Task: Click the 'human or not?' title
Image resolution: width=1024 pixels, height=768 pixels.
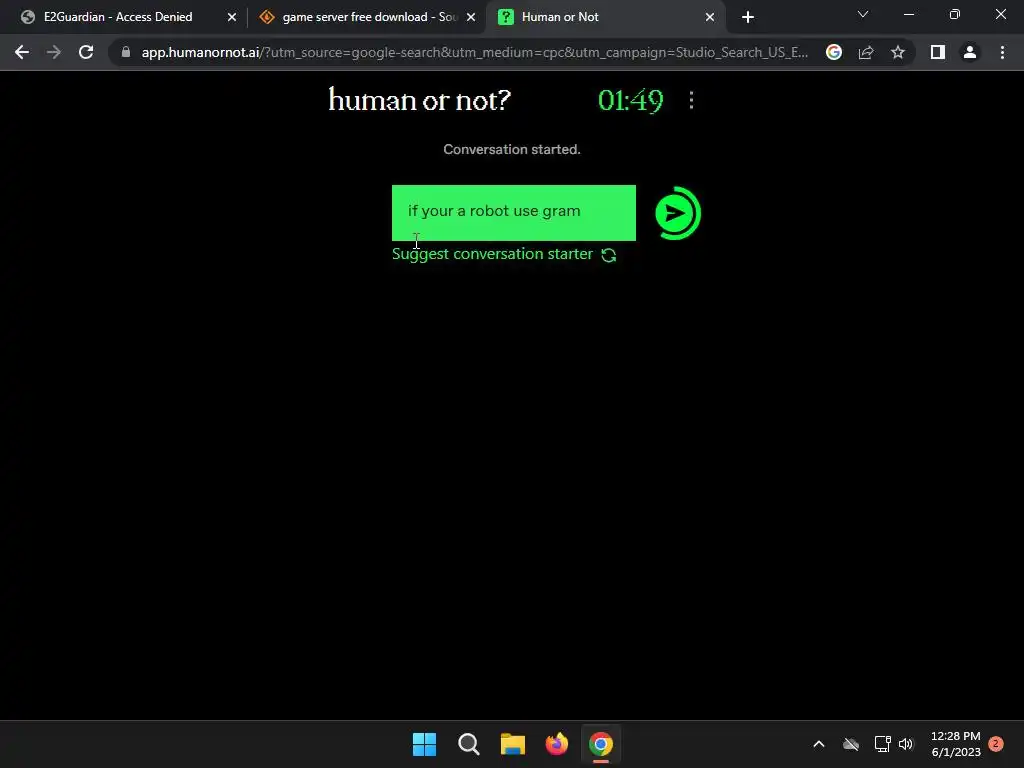Action: pyautogui.click(x=419, y=100)
